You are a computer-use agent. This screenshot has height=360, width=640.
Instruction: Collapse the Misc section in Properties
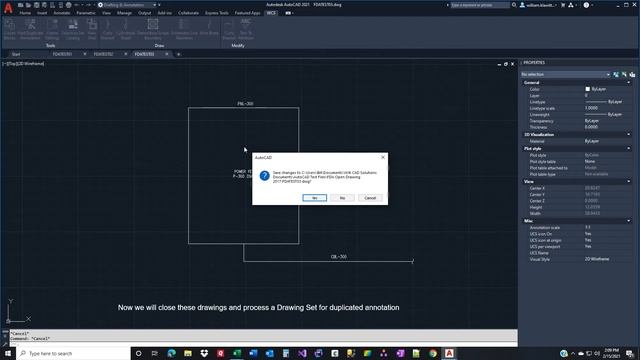click(x=628, y=221)
